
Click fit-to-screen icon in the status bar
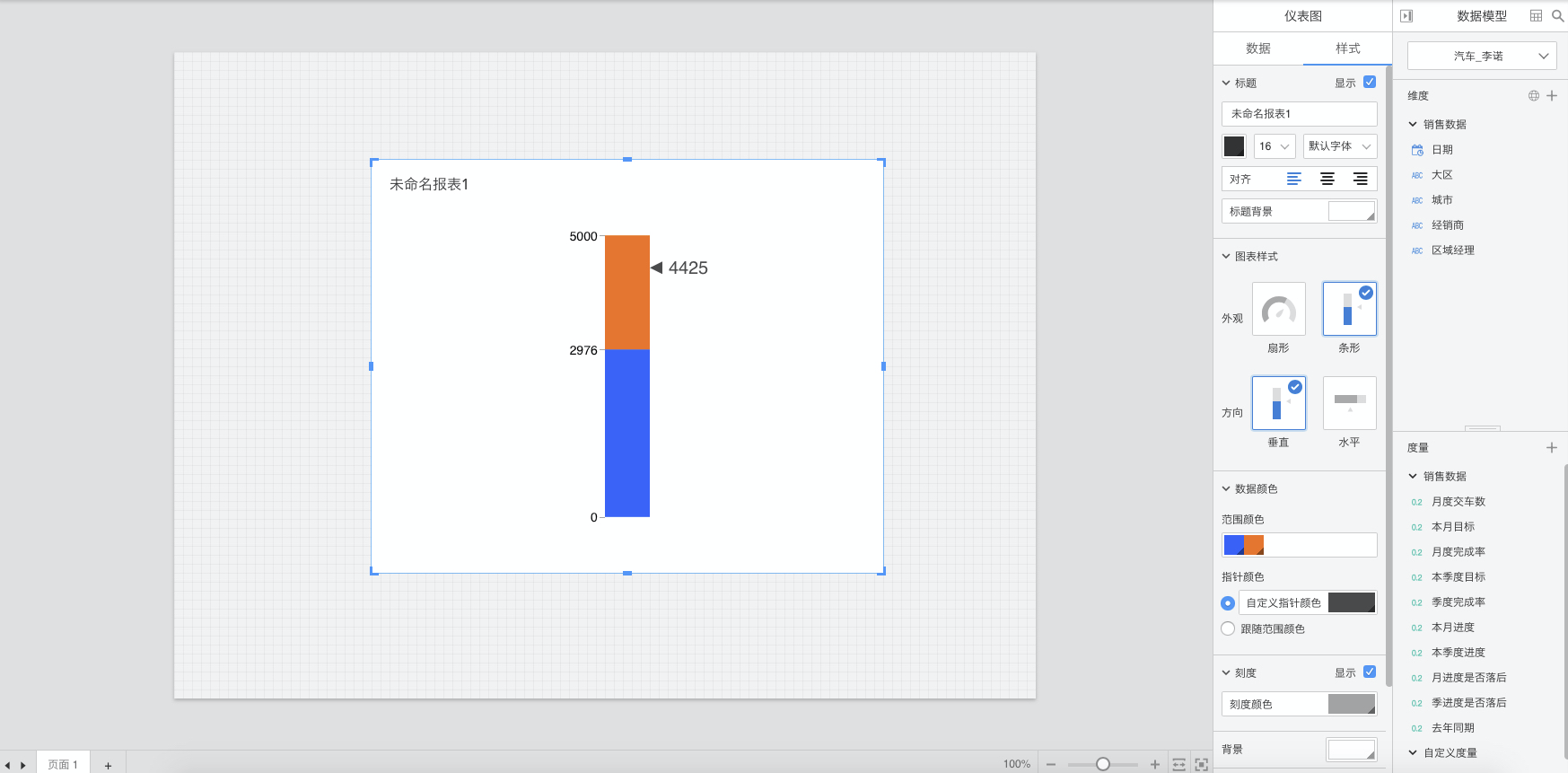[x=1201, y=764]
